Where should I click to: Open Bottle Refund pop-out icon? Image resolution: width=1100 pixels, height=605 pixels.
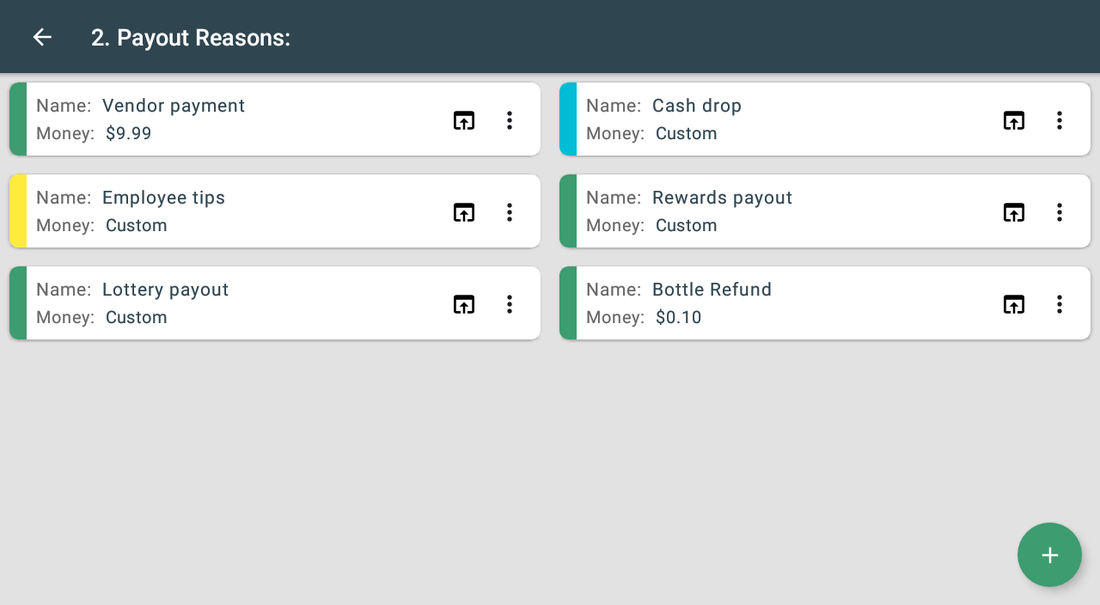(x=1014, y=304)
